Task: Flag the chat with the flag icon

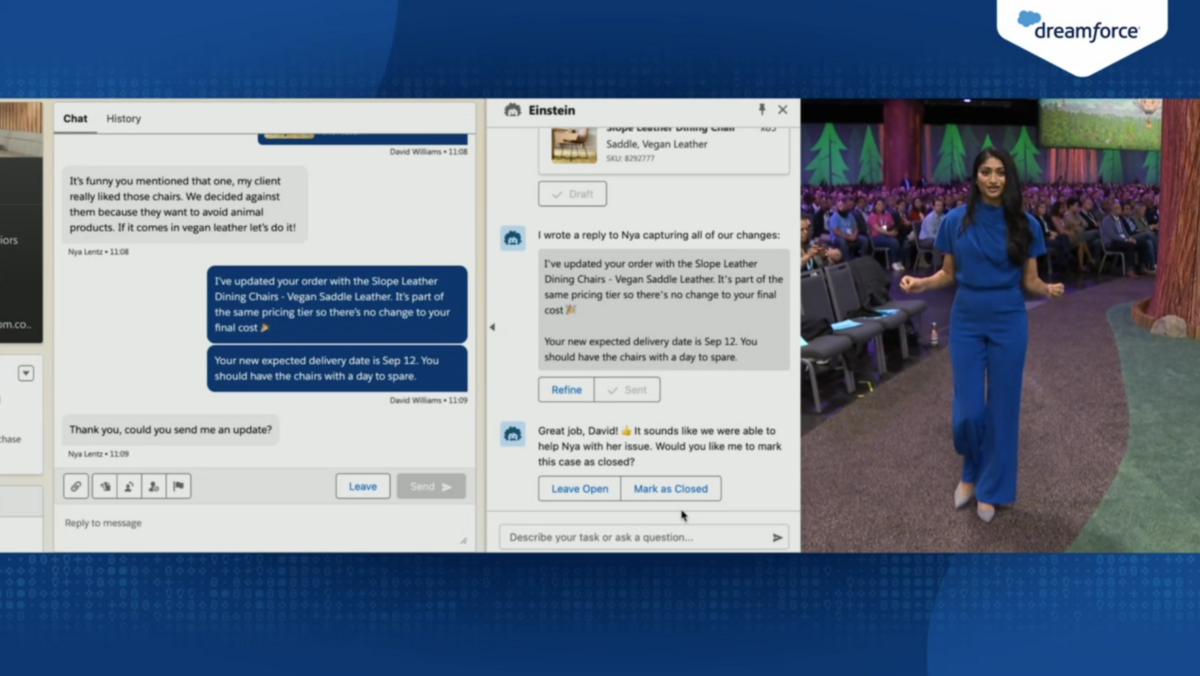Action: (178, 486)
